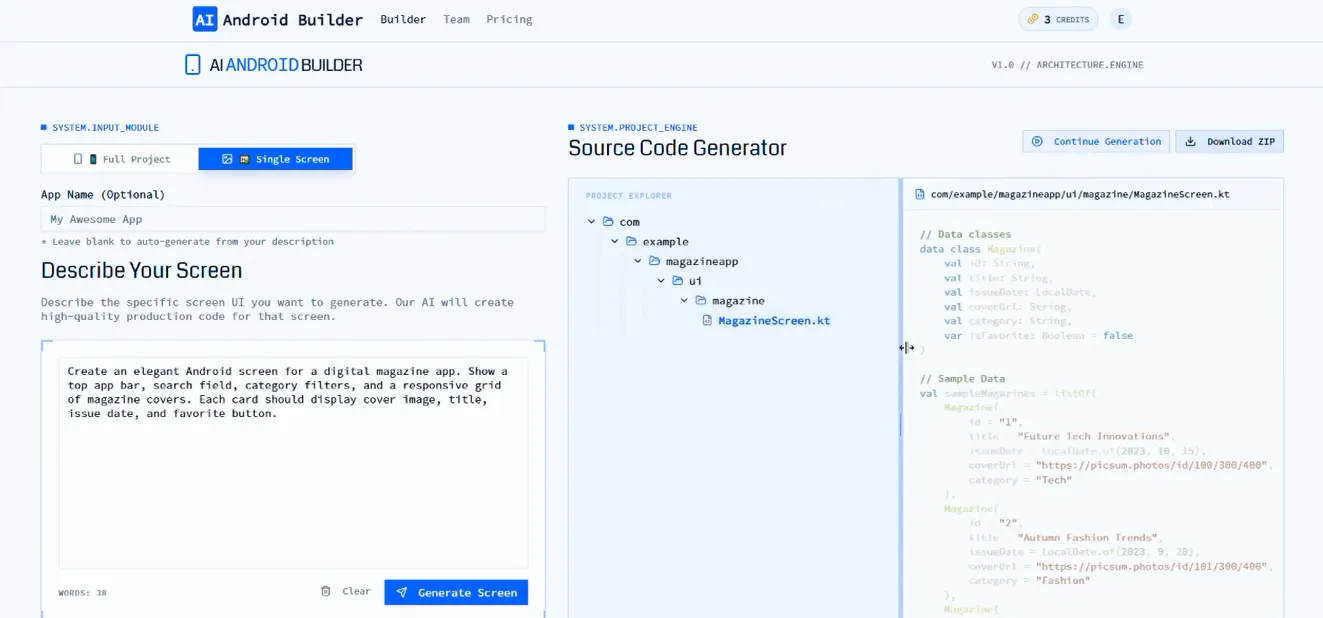Click inside the screen description text area
The width and height of the screenshot is (1323, 618).
pos(293,463)
